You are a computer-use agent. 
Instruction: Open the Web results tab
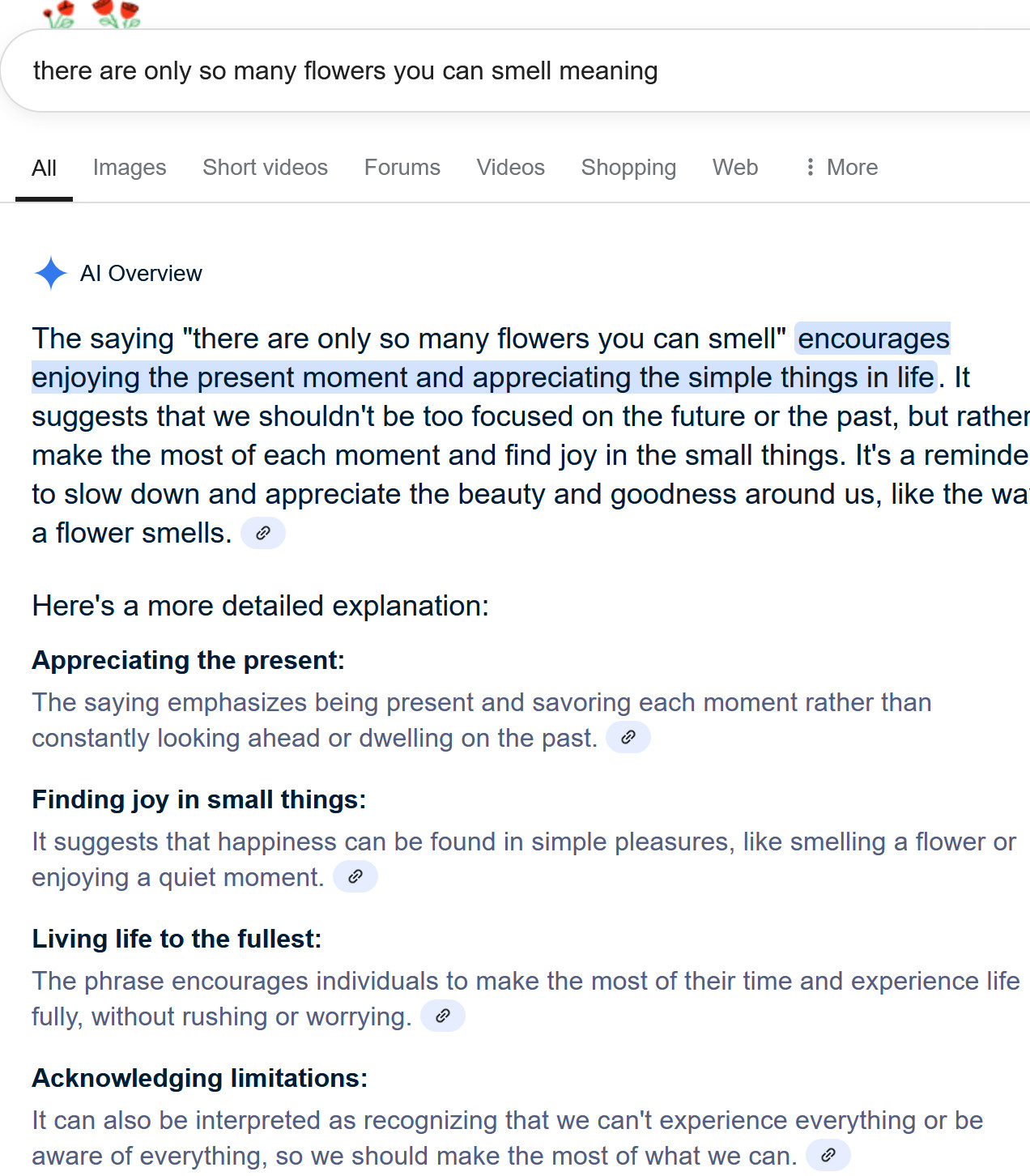pos(735,167)
